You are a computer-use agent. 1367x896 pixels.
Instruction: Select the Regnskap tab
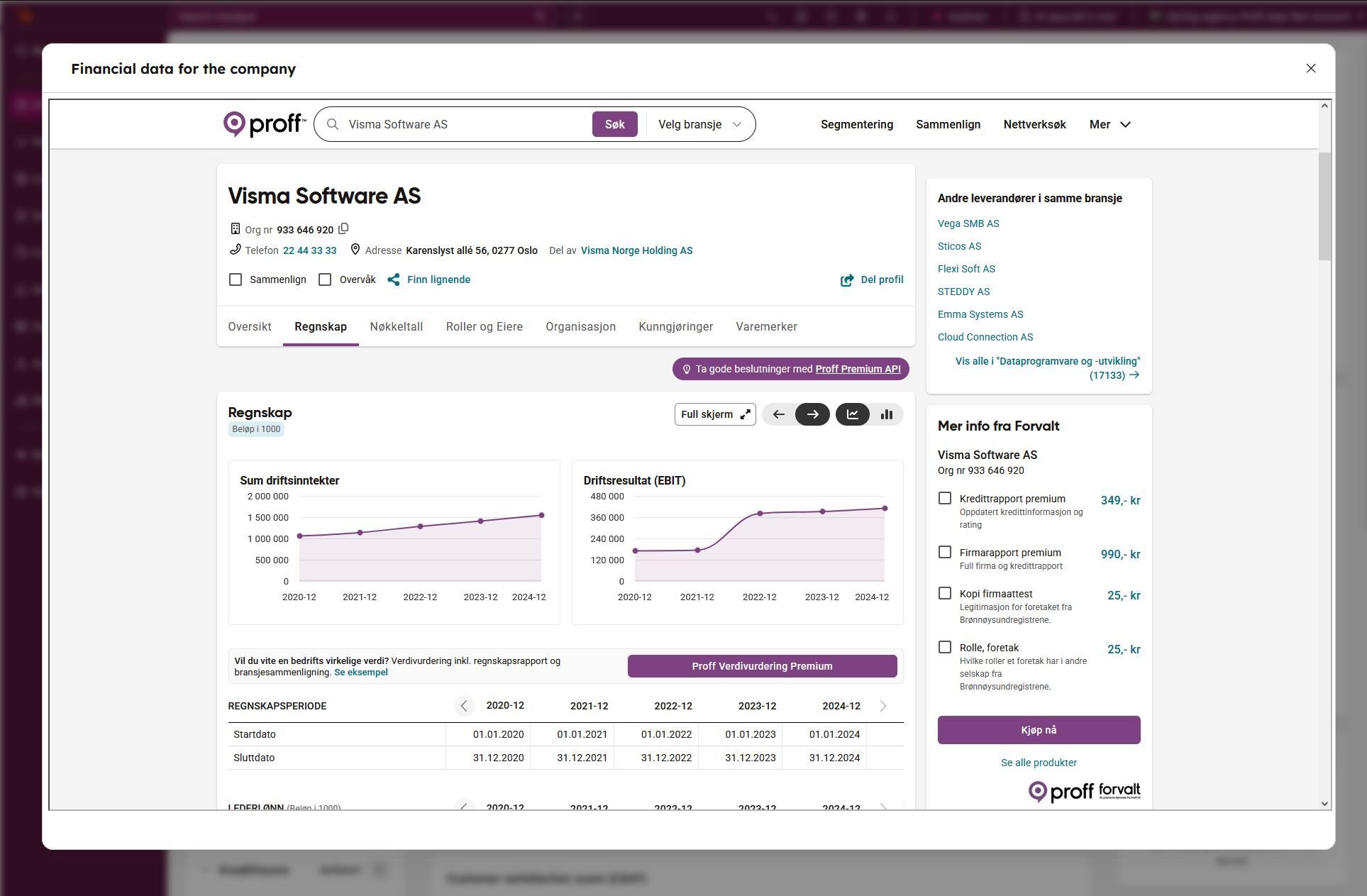[321, 326]
